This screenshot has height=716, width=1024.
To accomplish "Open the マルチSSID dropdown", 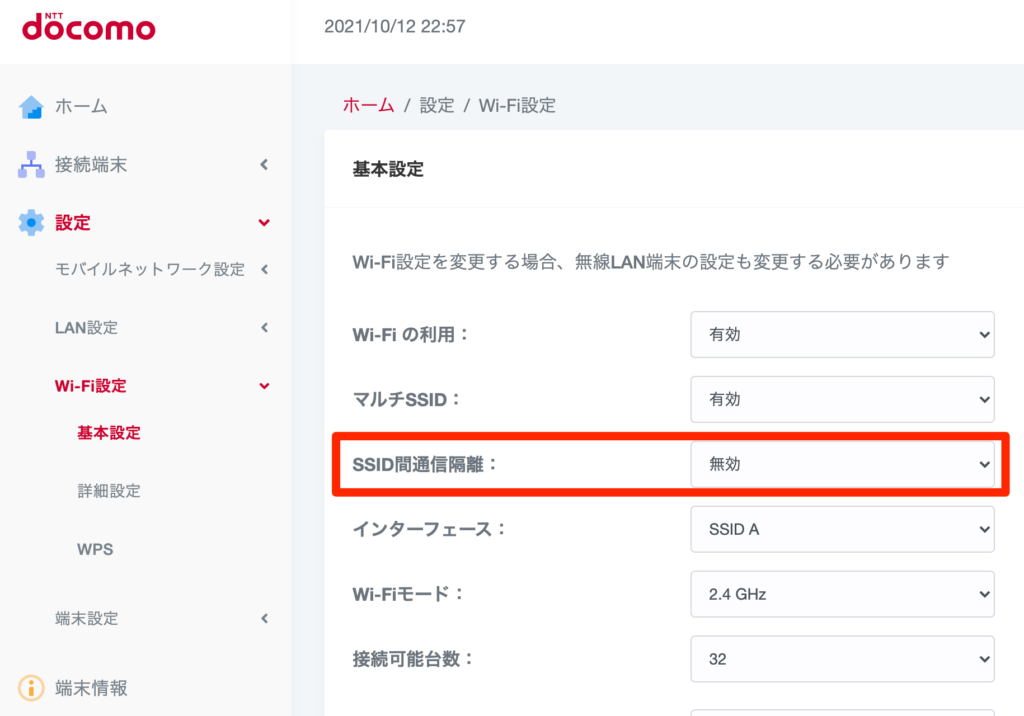I will 842,399.
